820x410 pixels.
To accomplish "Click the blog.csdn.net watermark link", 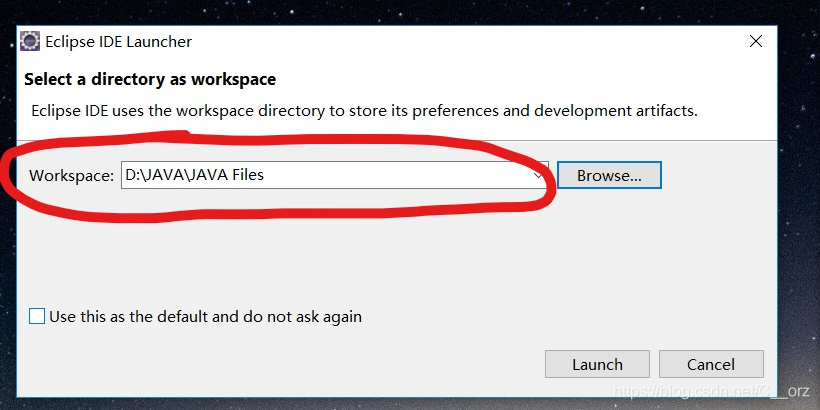I will pos(712,391).
